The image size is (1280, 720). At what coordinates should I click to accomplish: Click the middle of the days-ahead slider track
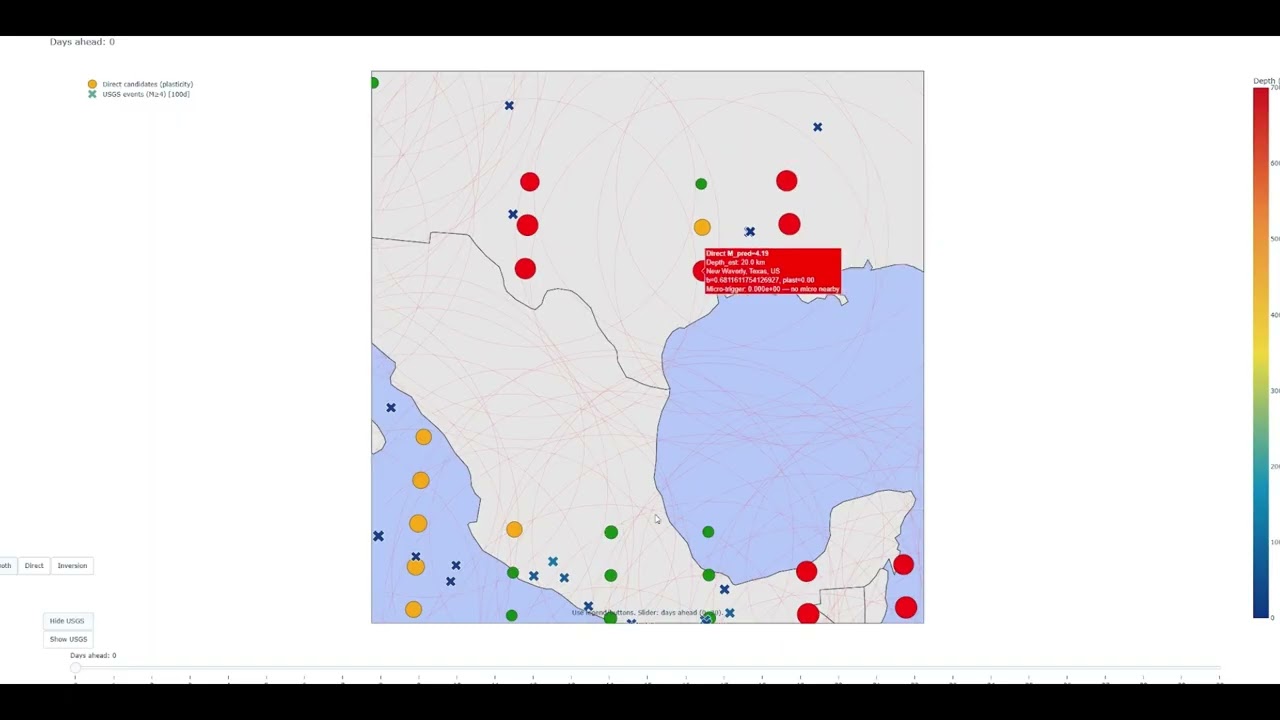(647, 667)
